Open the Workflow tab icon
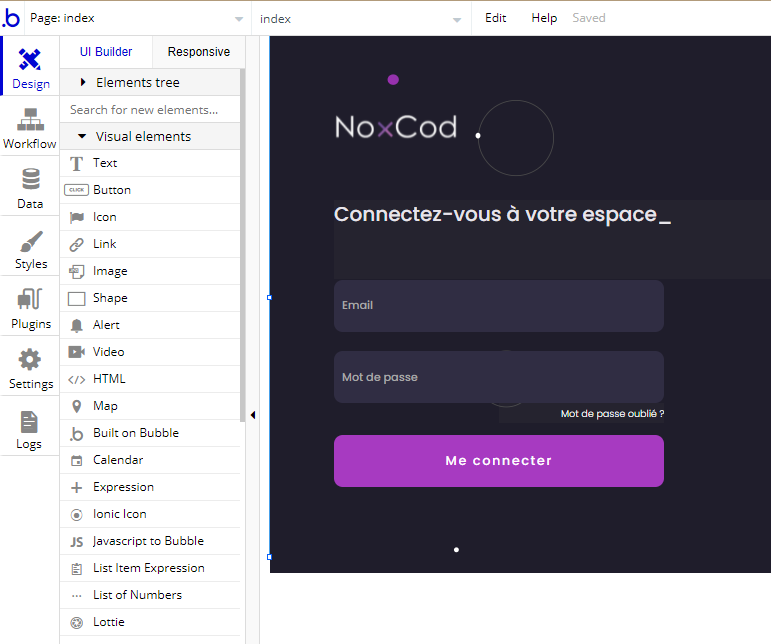The height and width of the screenshot is (644, 771). 30,127
